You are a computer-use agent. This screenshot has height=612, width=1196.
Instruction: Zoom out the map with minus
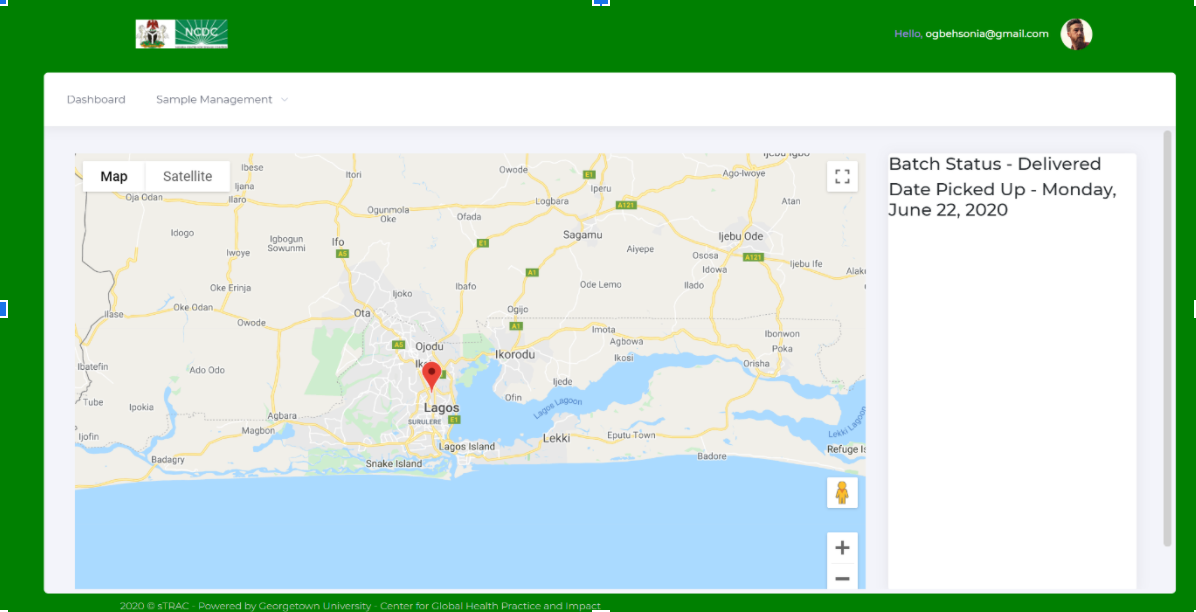click(842, 578)
